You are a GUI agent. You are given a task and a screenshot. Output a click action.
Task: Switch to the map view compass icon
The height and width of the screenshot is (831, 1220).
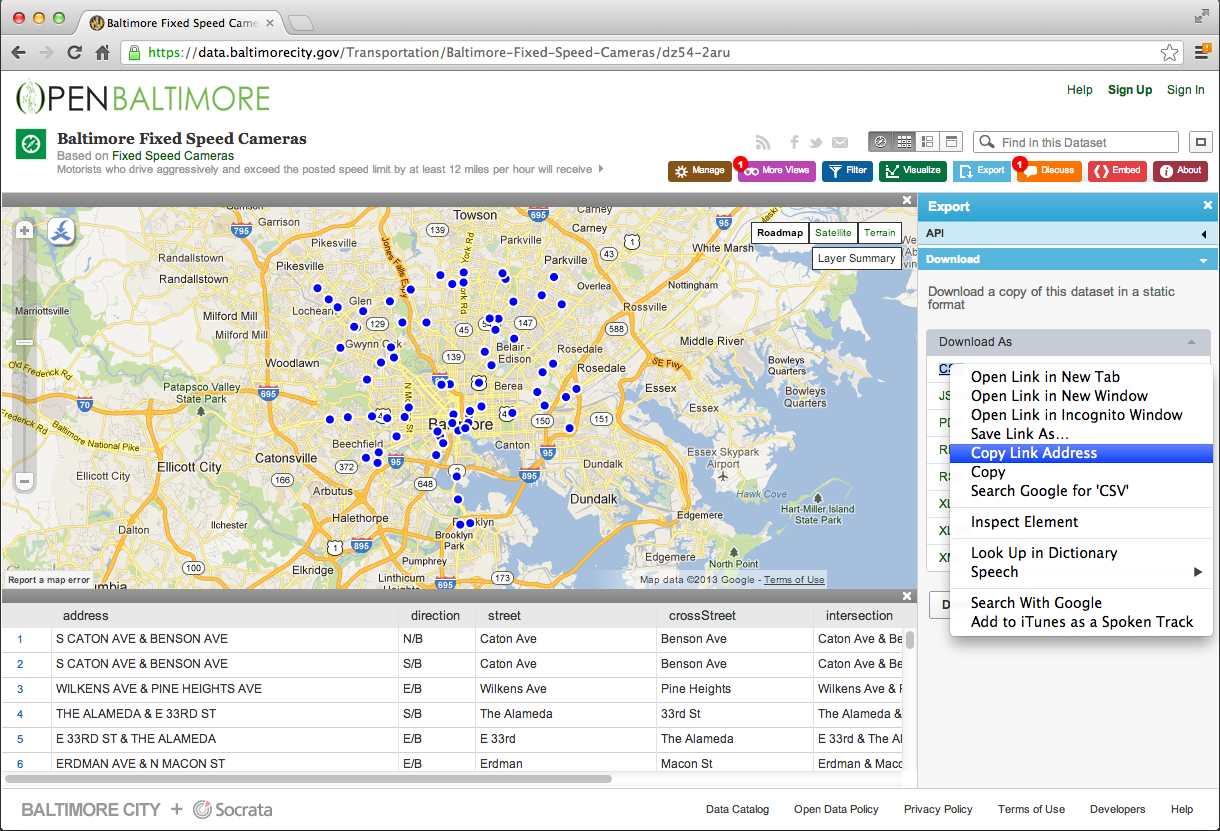(880, 142)
